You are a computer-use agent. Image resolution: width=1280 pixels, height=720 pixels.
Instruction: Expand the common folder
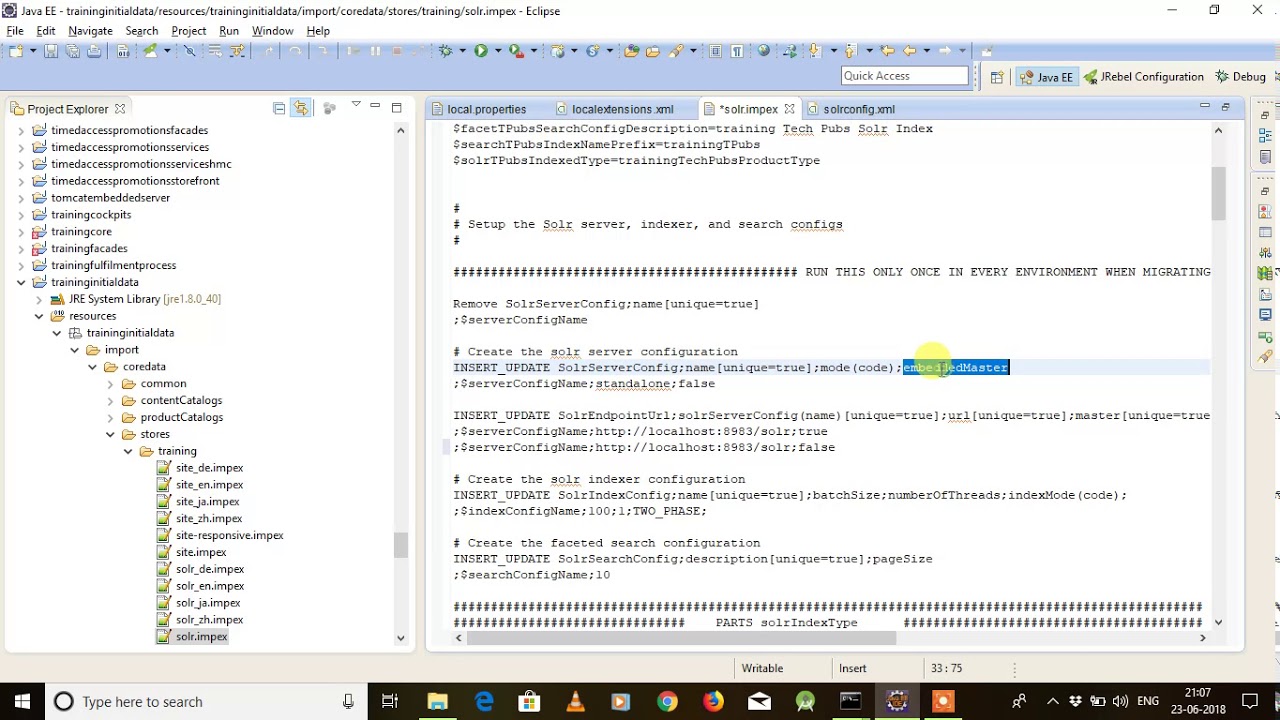point(111,383)
